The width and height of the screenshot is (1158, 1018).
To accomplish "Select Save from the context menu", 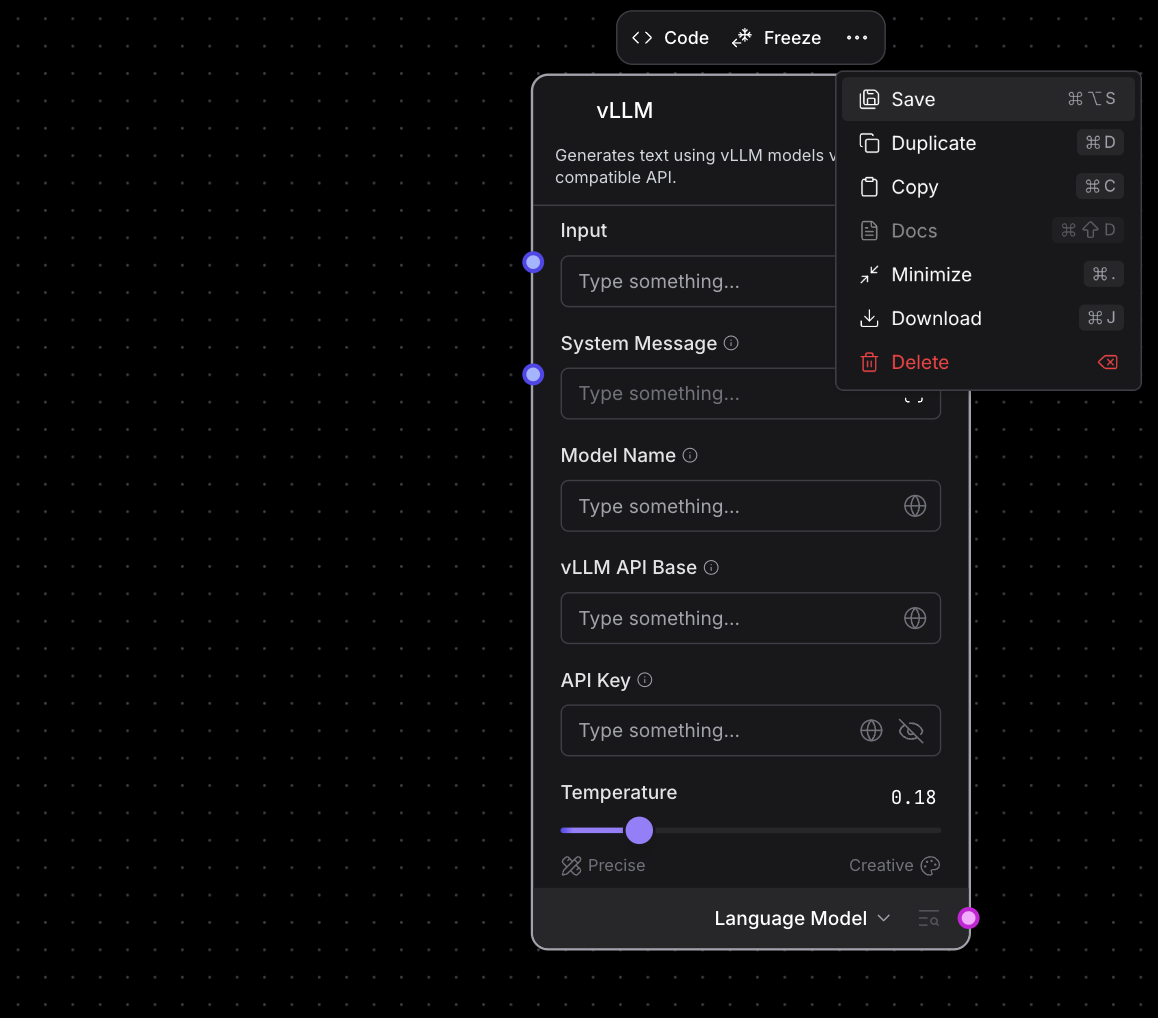I will (x=988, y=99).
